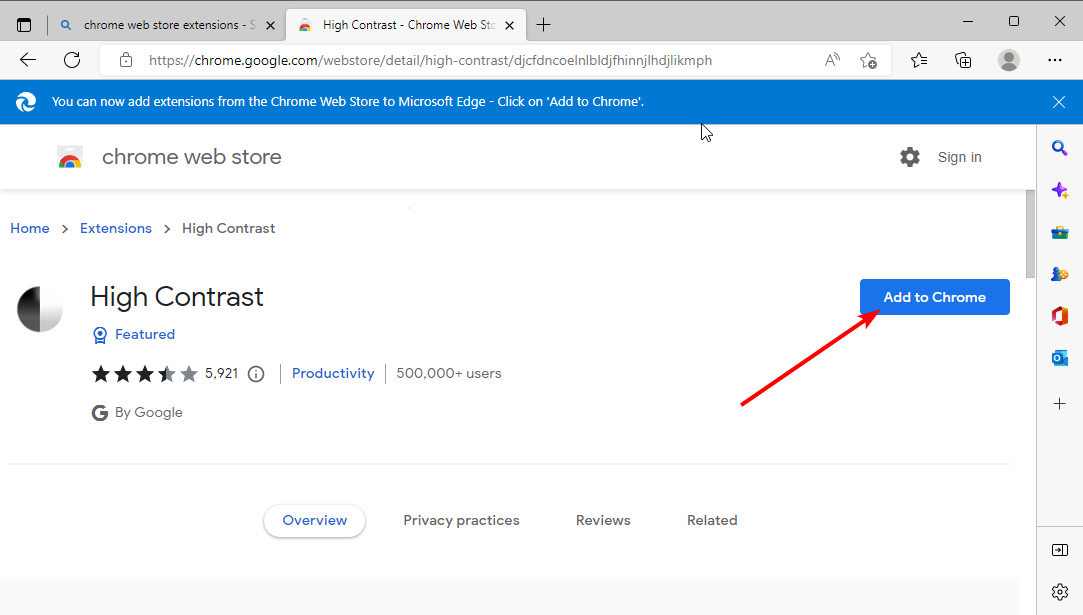Click the Add to Chrome button
The height and width of the screenshot is (615, 1083).
(x=934, y=297)
